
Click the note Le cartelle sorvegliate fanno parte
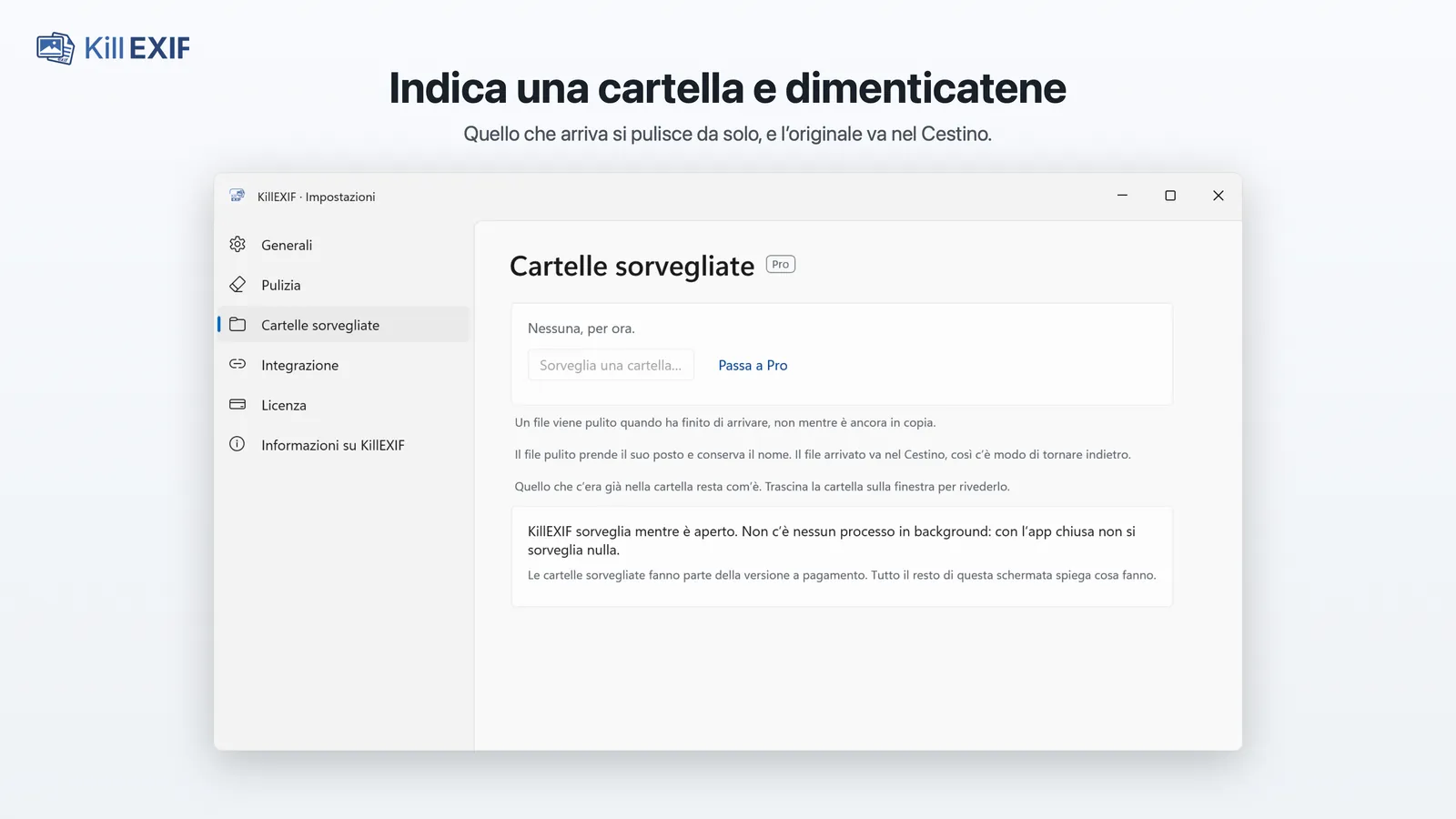842,575
